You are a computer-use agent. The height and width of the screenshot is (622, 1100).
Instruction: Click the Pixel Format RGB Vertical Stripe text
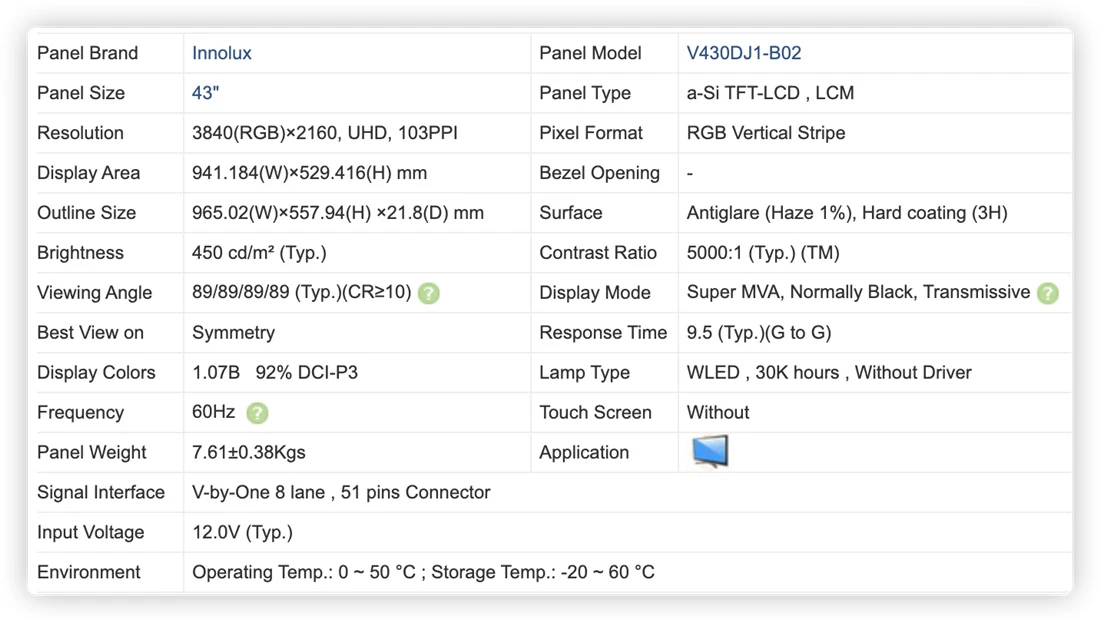[x=766, y=133]
